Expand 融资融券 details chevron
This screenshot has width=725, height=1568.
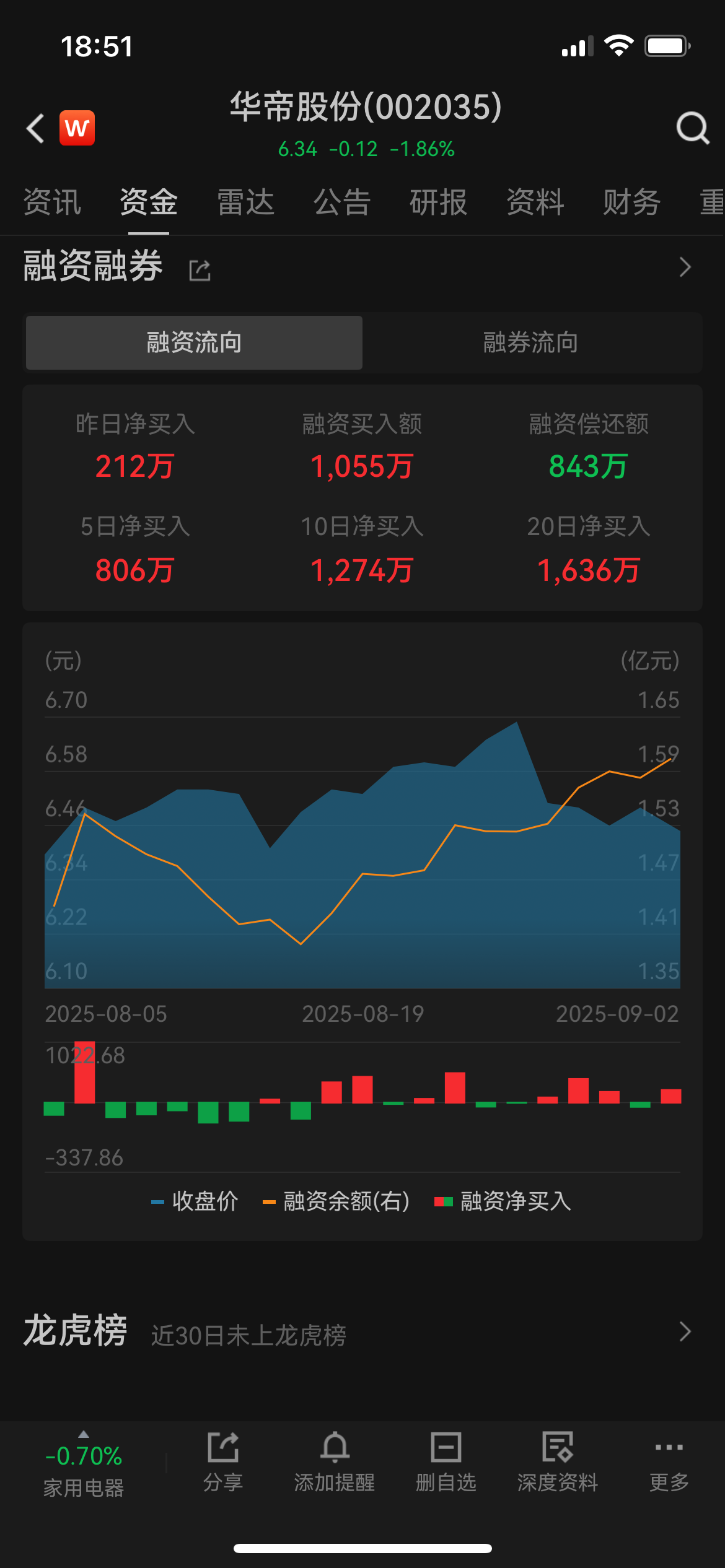pos(685,267)
